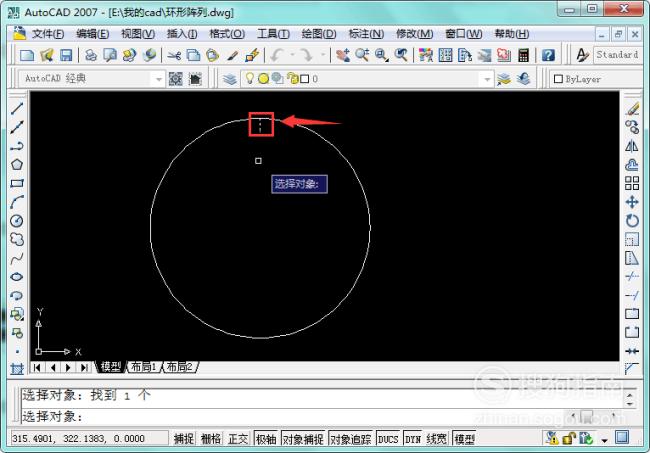Expand the layer list dropdown arrow
Viewport: 650px width, 453px height.
click(x=487, y=79)
